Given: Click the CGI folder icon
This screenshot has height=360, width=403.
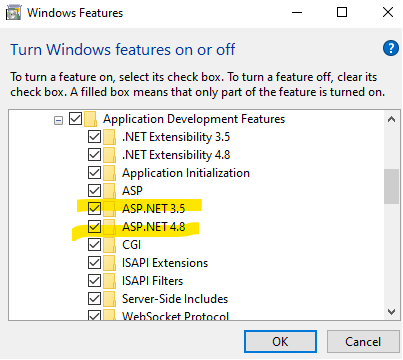Looking at the screenshot, I should [109, 245].
